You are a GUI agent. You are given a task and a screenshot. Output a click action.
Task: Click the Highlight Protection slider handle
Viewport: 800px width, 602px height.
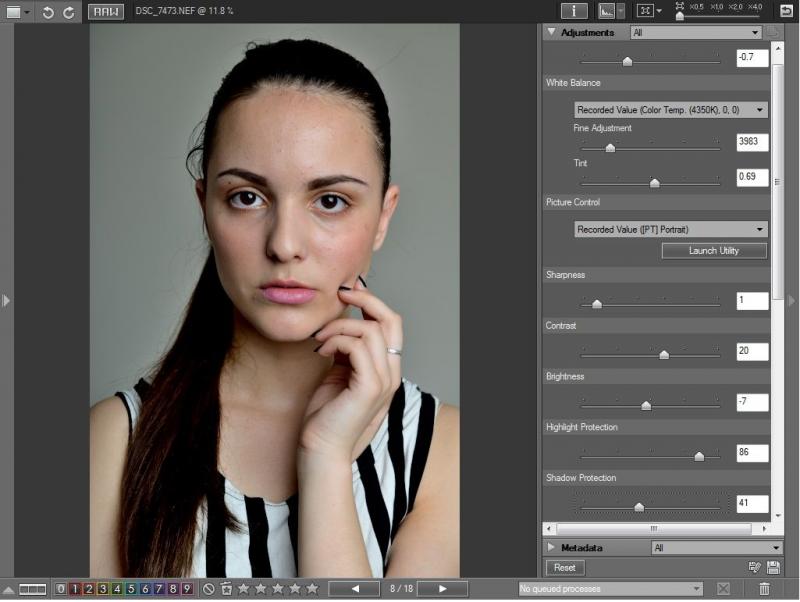pyautogui.click(x=699, y=456)
